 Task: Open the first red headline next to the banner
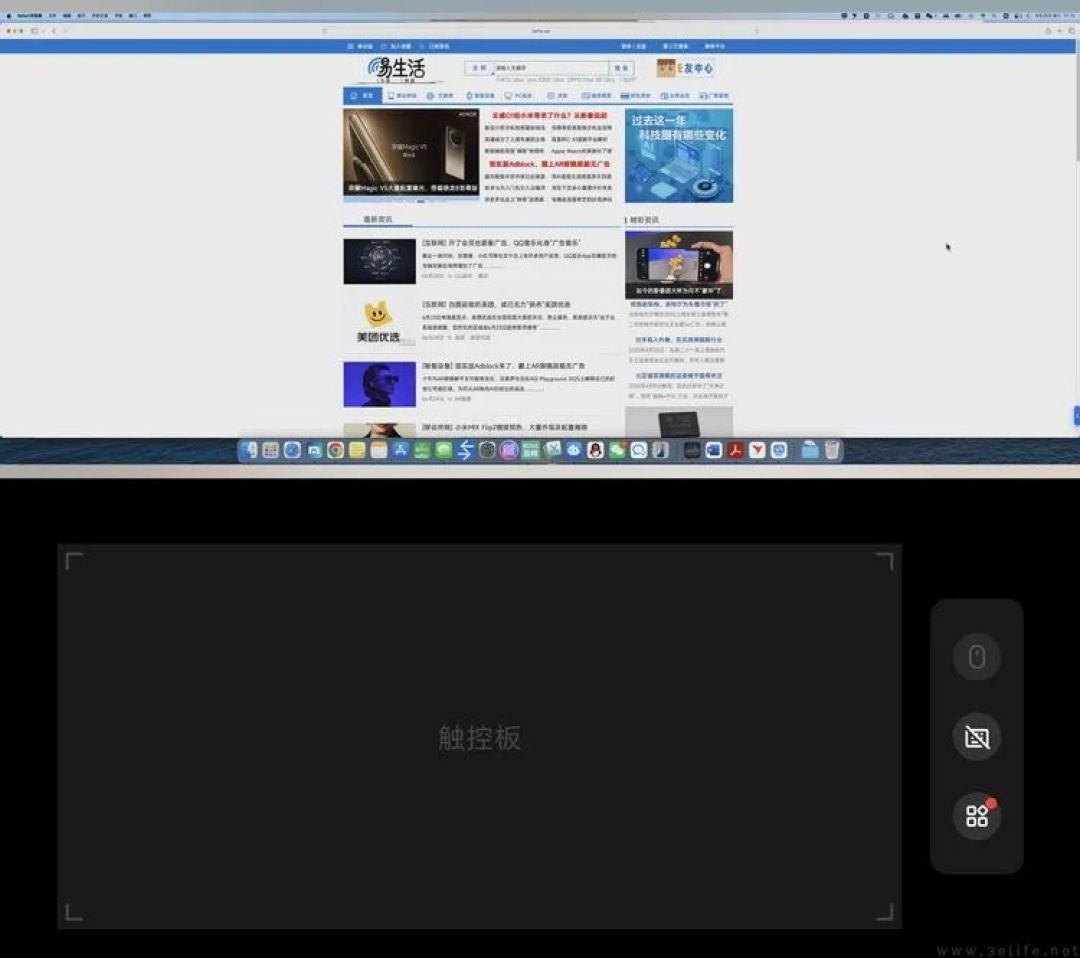549,116
